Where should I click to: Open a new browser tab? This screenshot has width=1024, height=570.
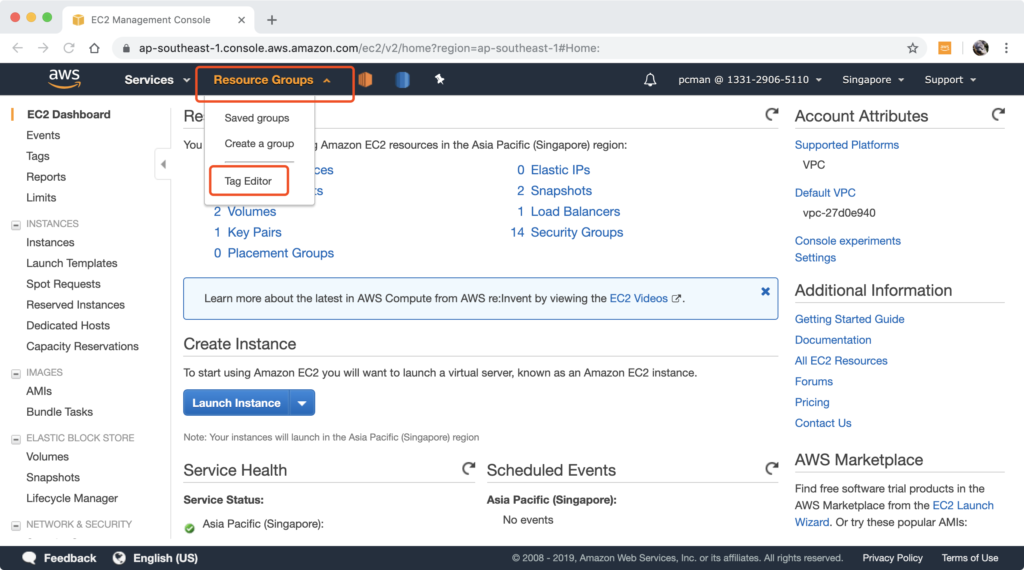click(272, 20)
